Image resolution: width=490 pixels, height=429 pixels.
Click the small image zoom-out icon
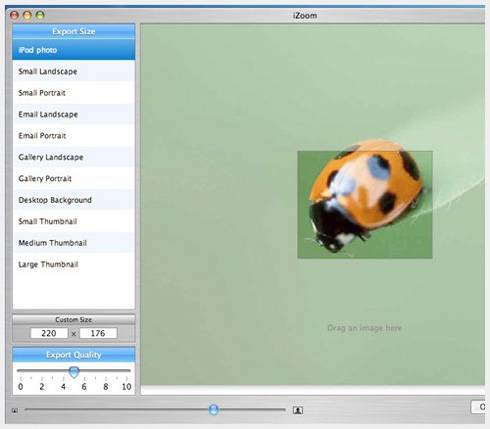coord(15,410)
